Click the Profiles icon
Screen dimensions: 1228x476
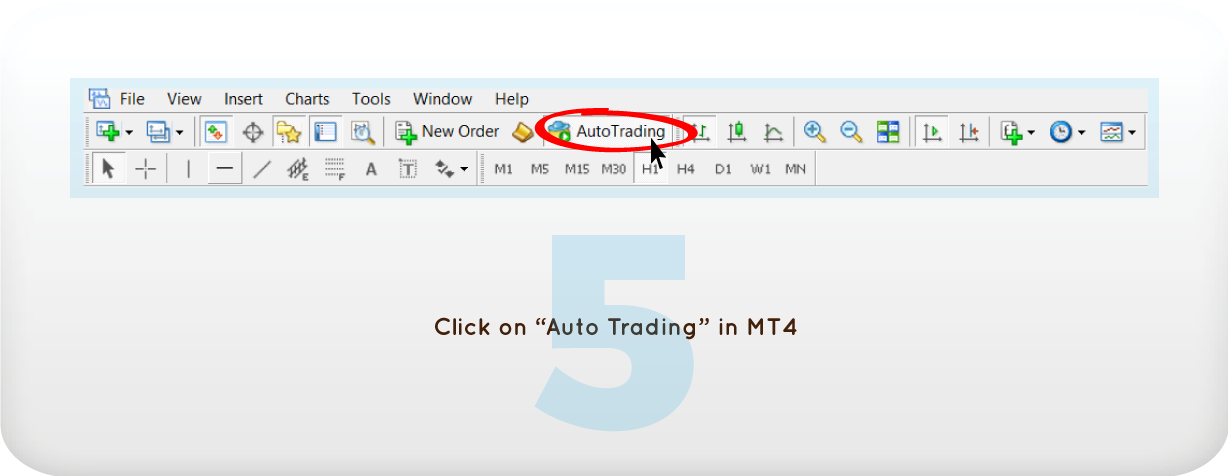159,131
